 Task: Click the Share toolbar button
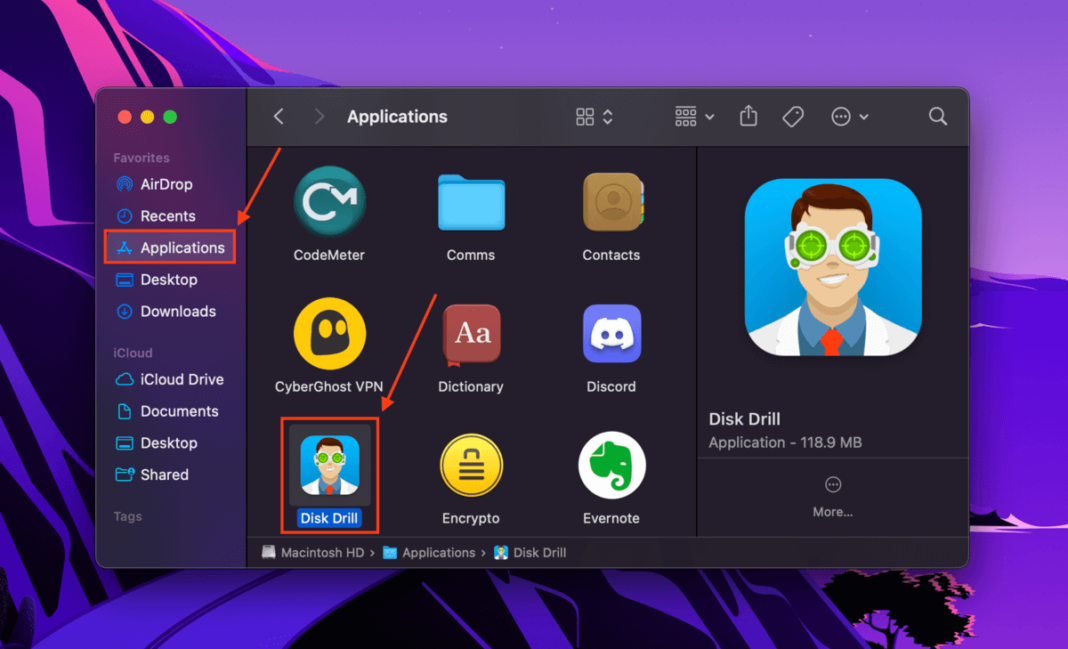[x=748, y=117]
